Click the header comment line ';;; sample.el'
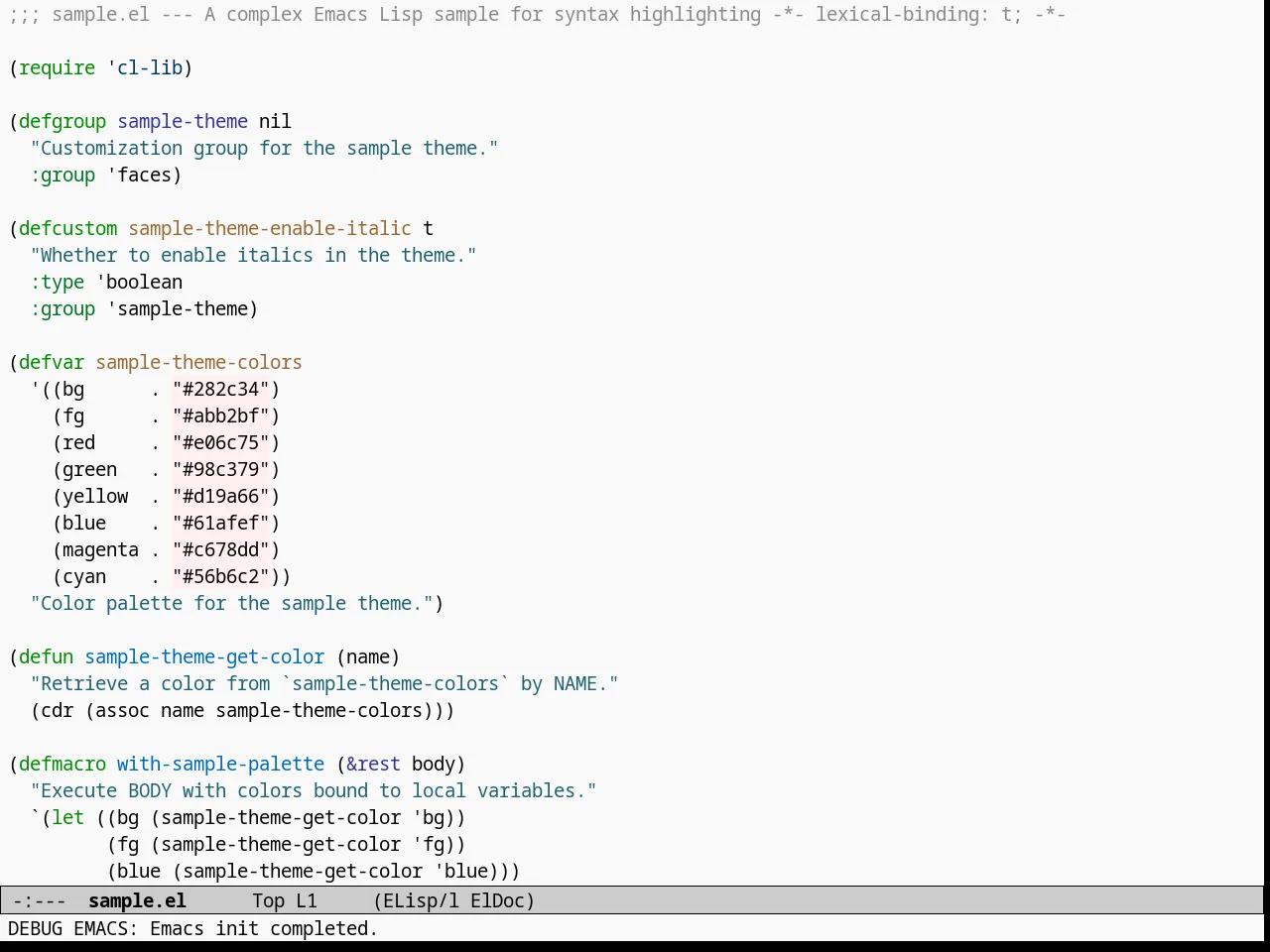This screenshot has width=1270, height=952. pyautogui.click(x=537, y=14)
